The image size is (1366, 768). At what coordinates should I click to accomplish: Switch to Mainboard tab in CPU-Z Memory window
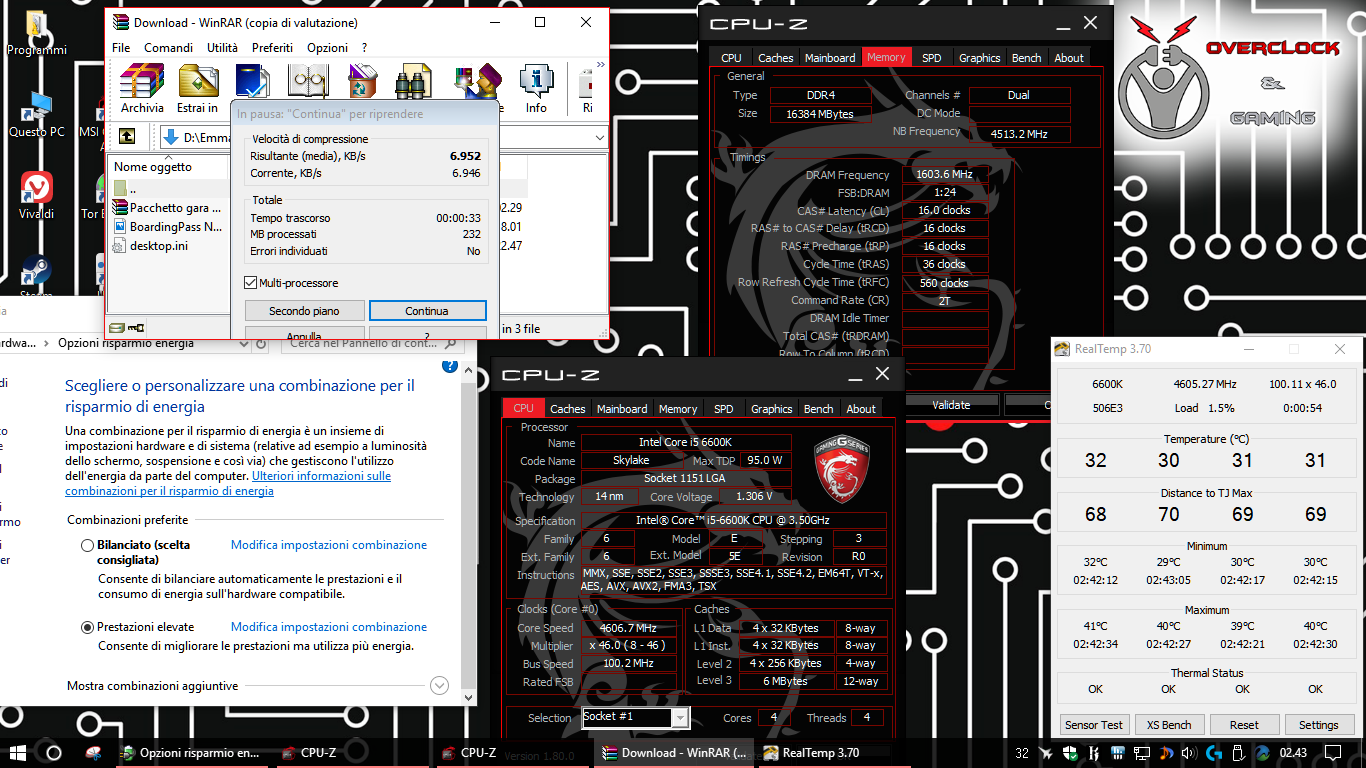point(830,58)
